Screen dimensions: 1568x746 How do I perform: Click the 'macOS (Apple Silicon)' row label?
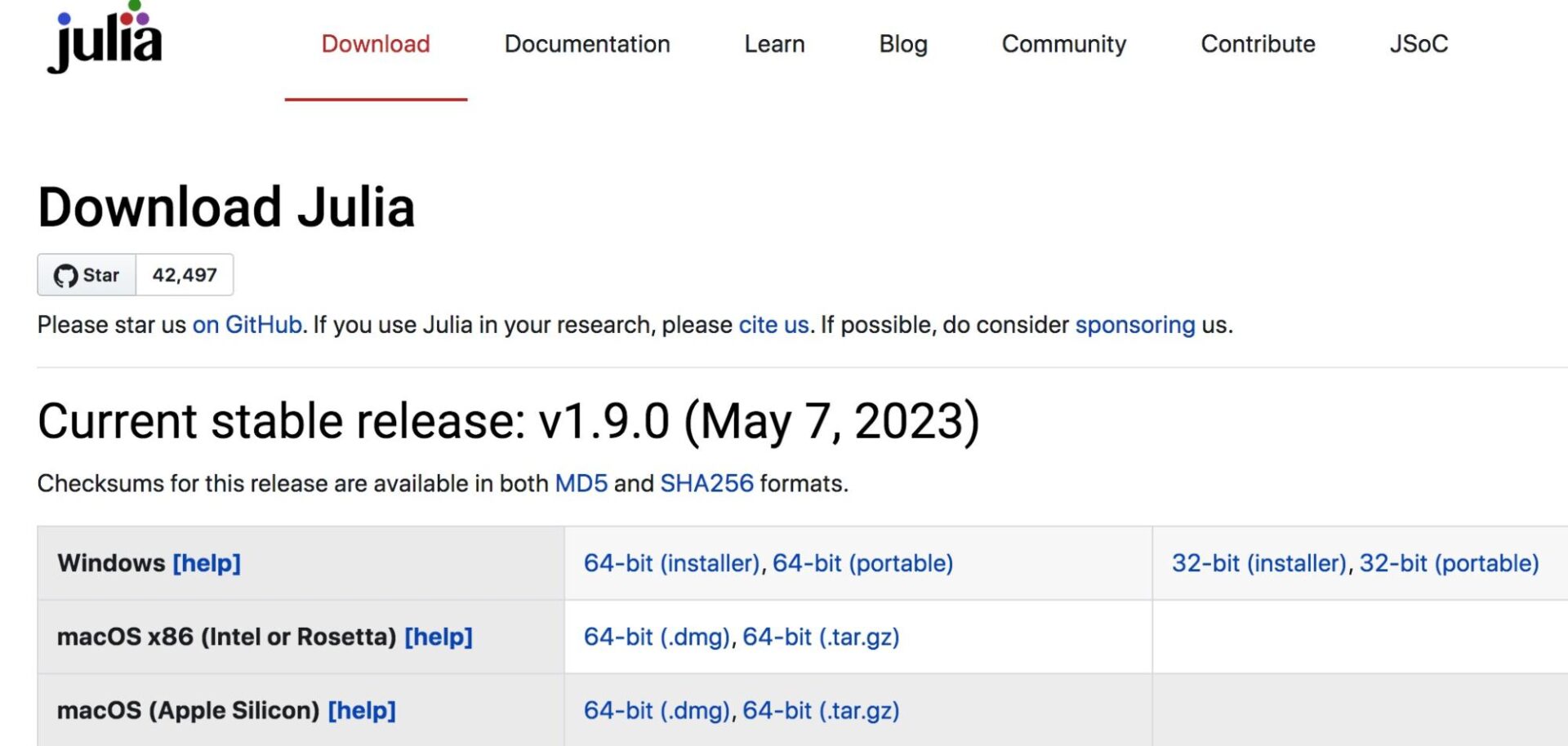[x=189, y=710]
